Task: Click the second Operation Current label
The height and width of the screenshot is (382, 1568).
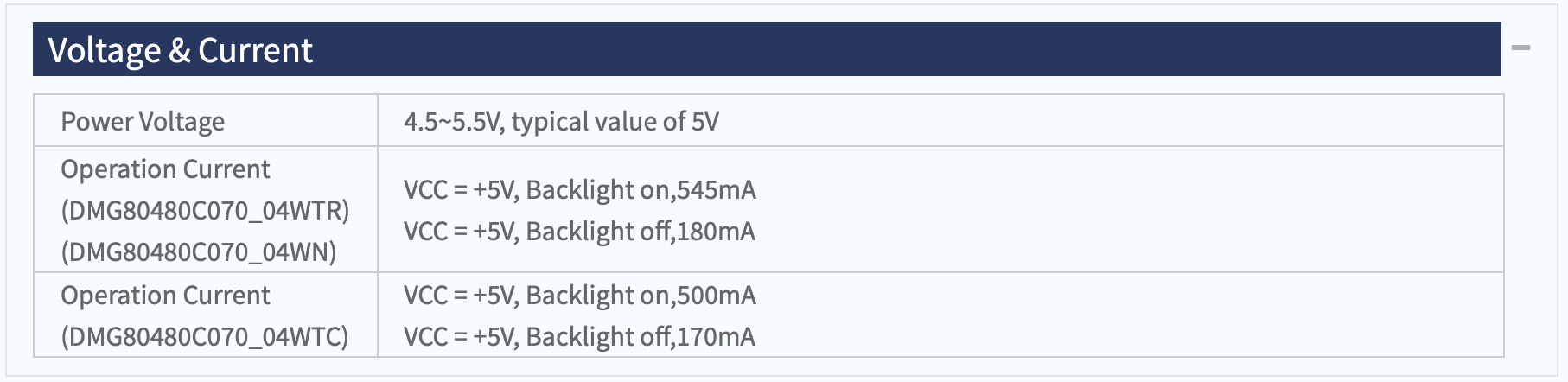Action: (165, 296)
